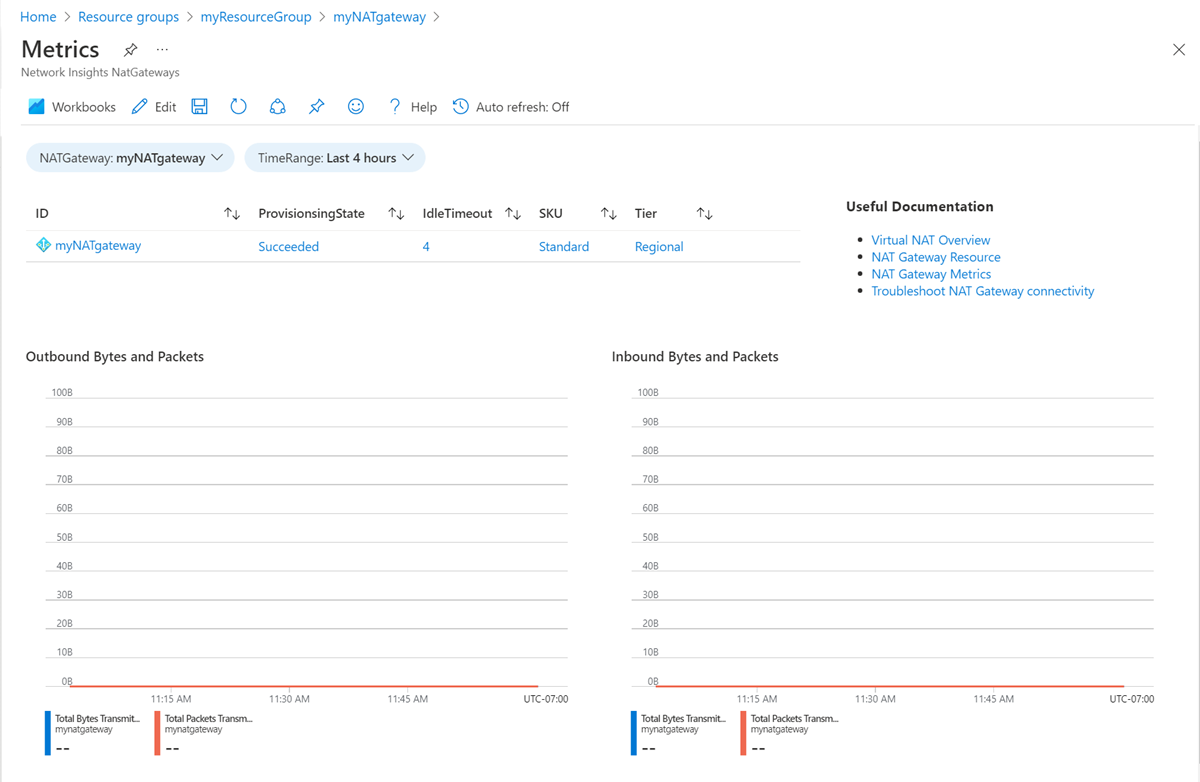
Task: Send feedback using the smiley icon
Action: click(356, 106)
